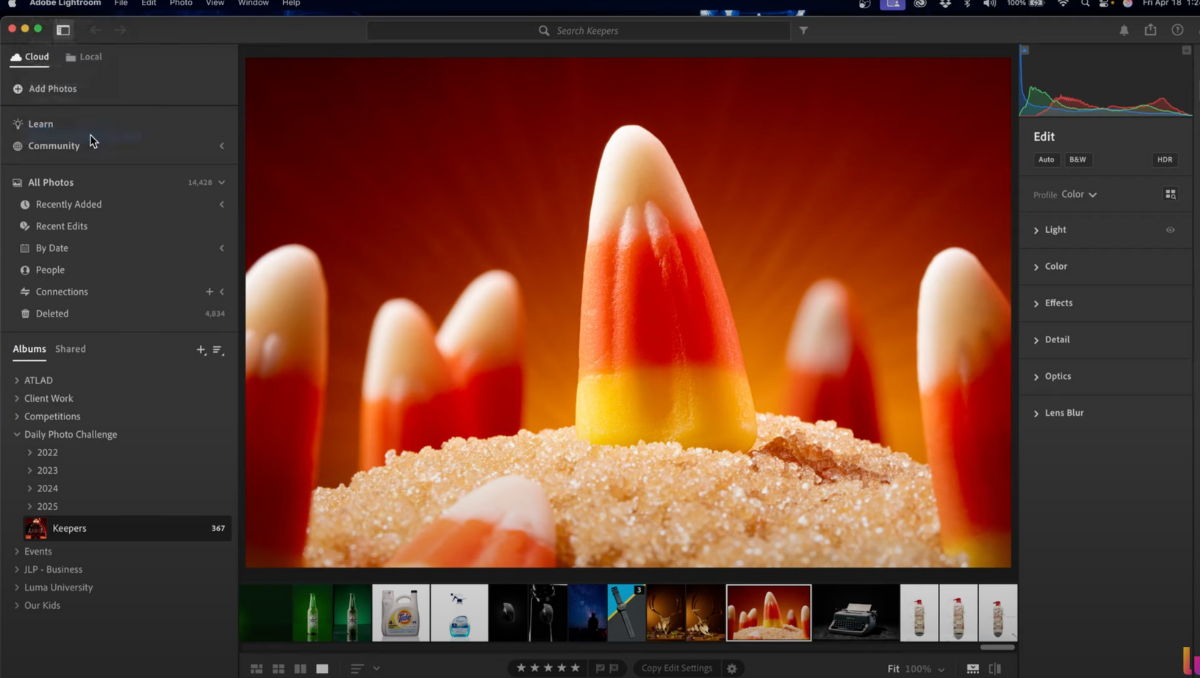Image resolution: width=1200 pixels, height=678 pixels.
Task: Toggle B&W treatment
Action: click(x=1077, y=160)
